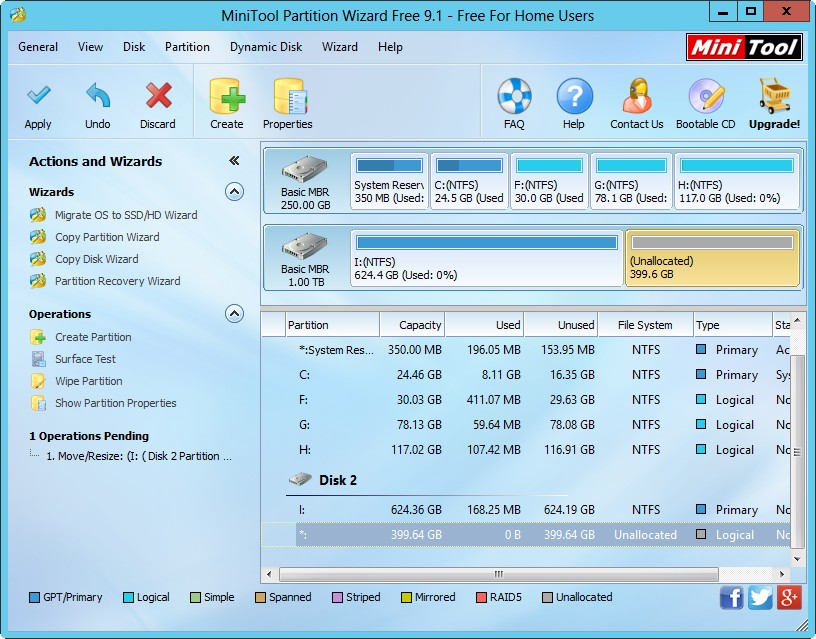This screenshot has width=816, height=639.
Task: Click the Capacity column header
Action: pos(412,325)
